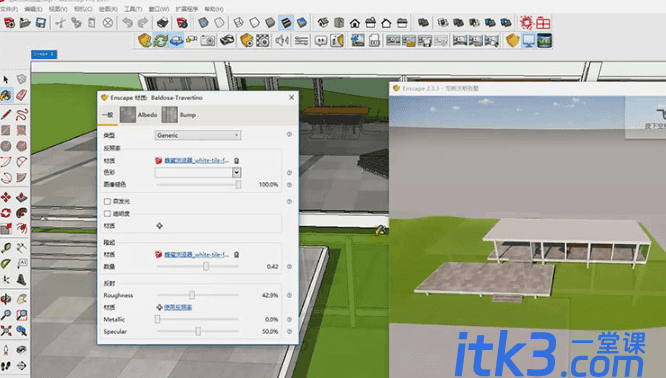Select the Eraser tool in left toolbar
This screenshot has height=378, width=666.
[22, 95]
